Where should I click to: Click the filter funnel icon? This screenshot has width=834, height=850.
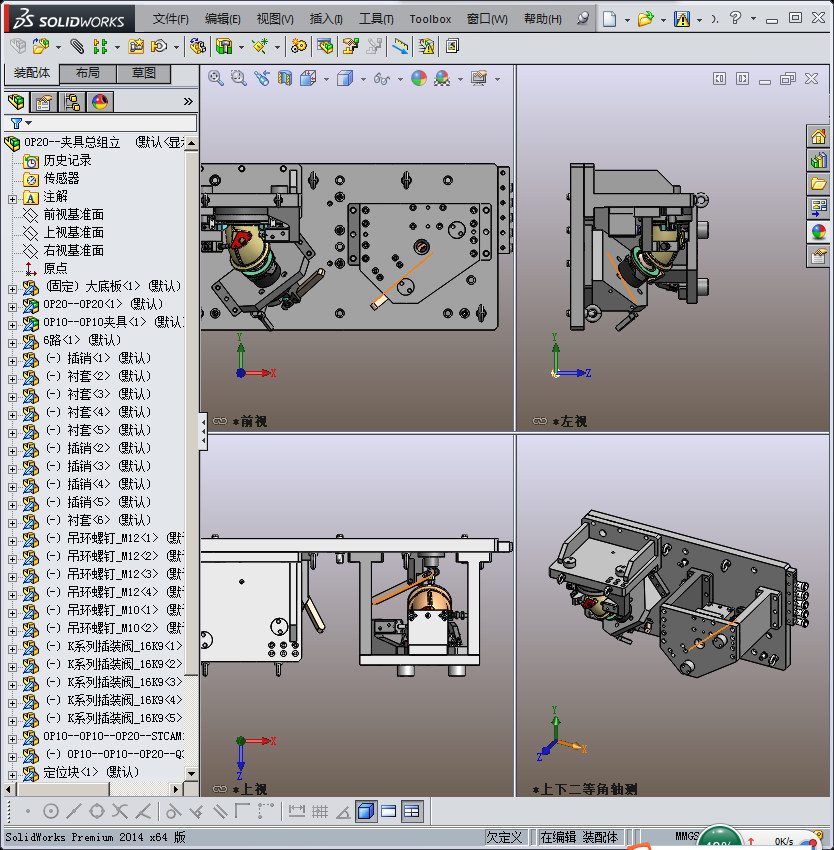[16, 124]
